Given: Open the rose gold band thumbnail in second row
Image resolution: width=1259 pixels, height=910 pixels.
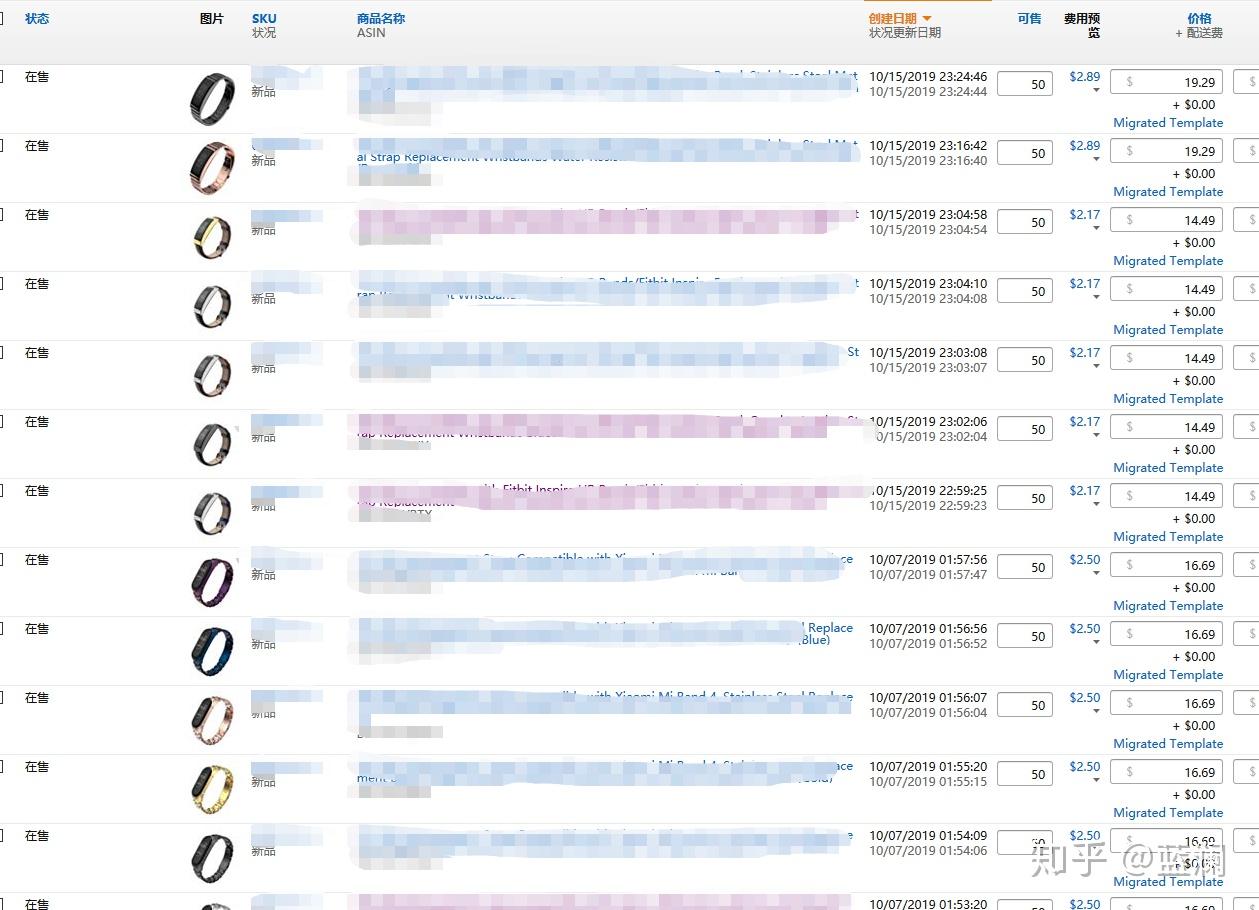Looking at the screenshot, I should 212,168.
